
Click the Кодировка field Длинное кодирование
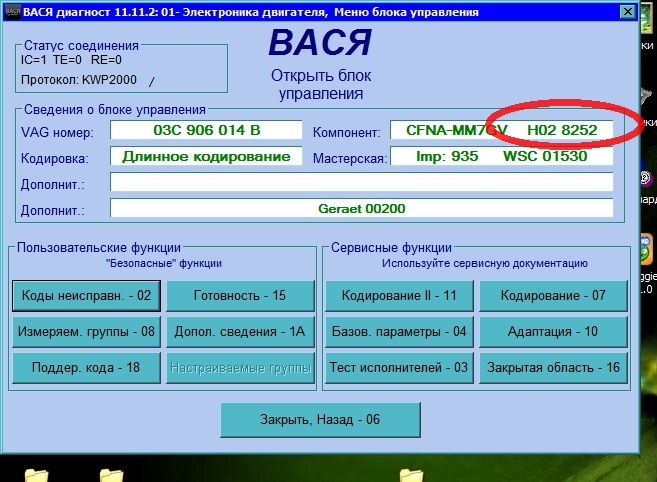point(206,157)
